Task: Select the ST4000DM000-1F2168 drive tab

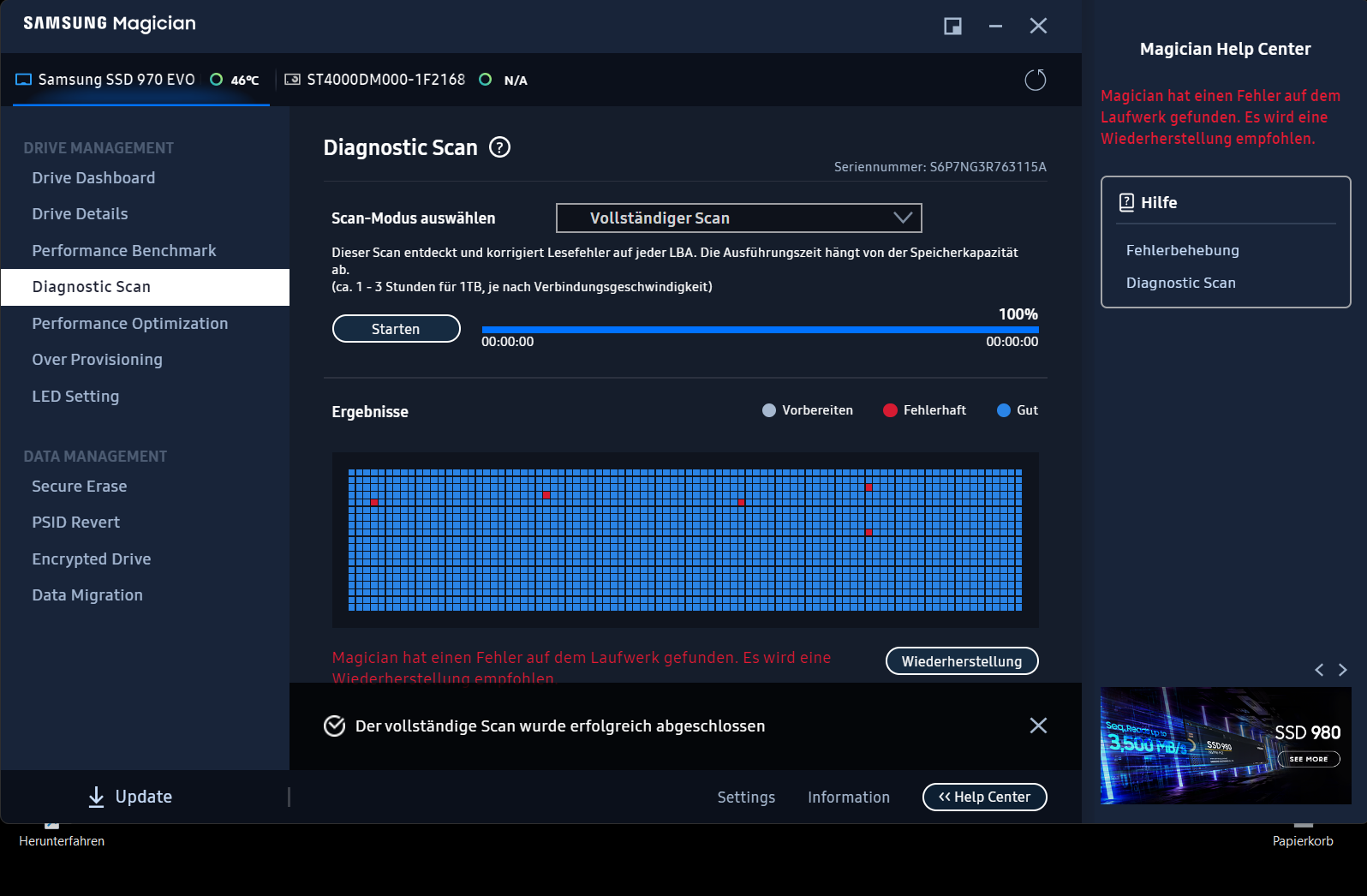Action: tap(406, 80)
